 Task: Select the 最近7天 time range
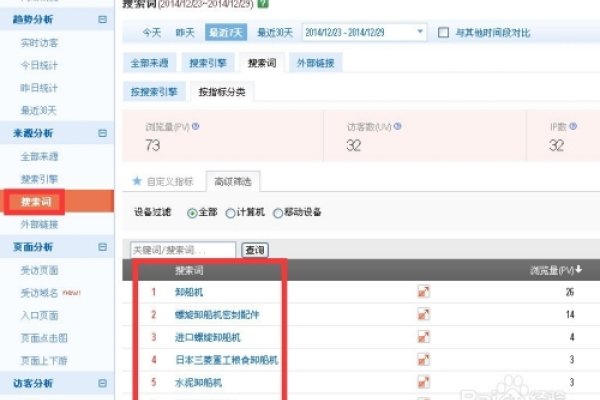pyautogui.click(x=226, y=33)
